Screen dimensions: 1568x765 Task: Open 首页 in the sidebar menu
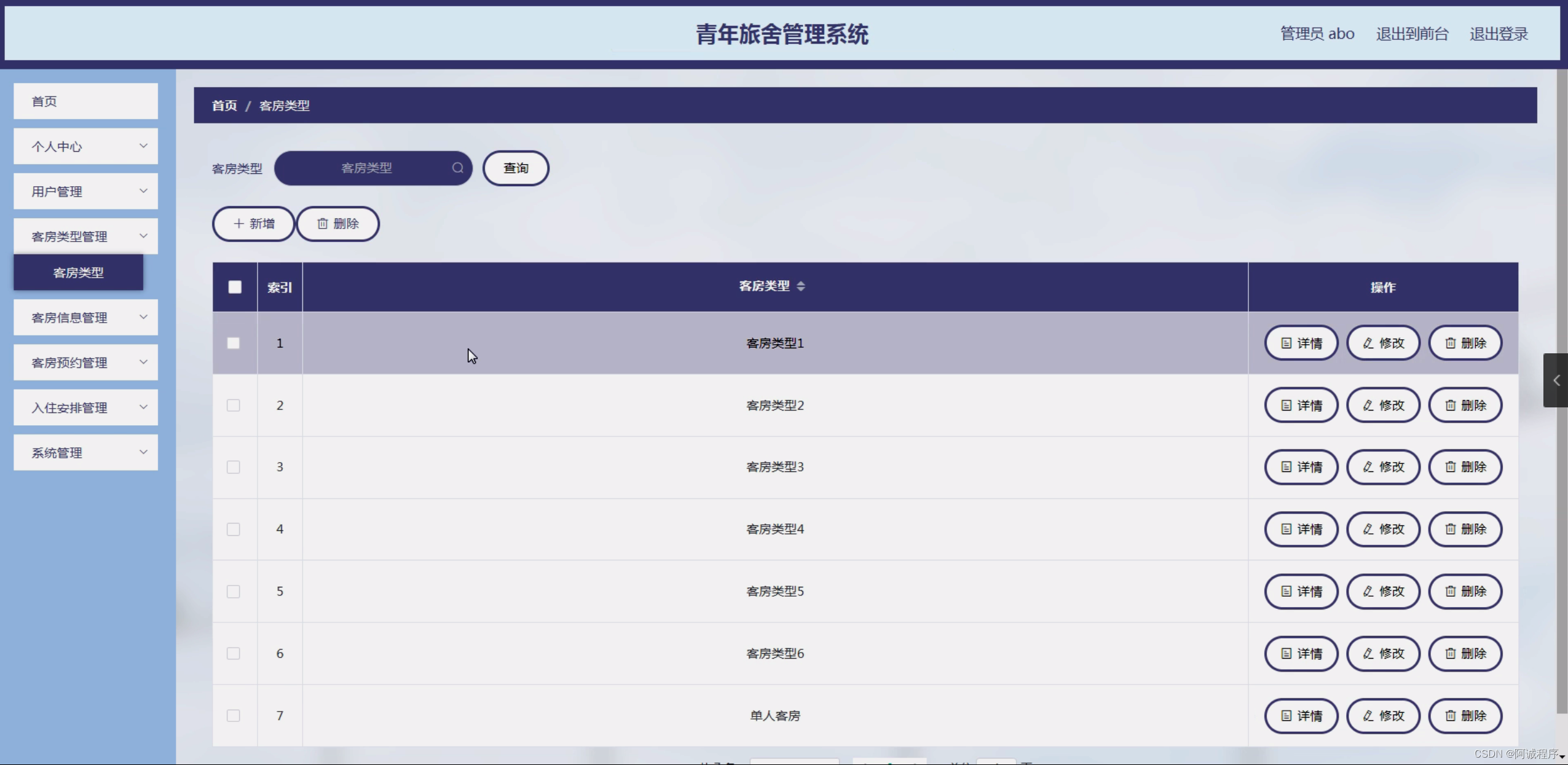coord(85,101)
